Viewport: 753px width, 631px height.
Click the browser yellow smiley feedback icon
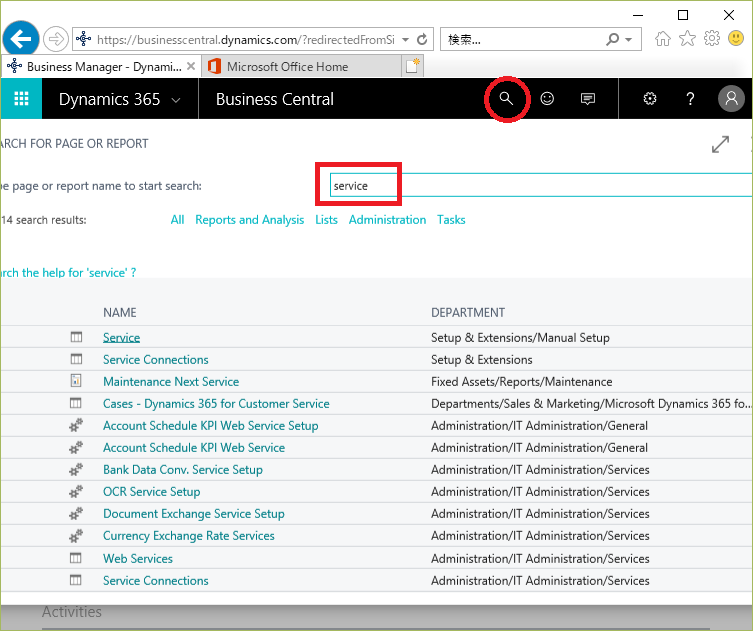pos(736,38)
